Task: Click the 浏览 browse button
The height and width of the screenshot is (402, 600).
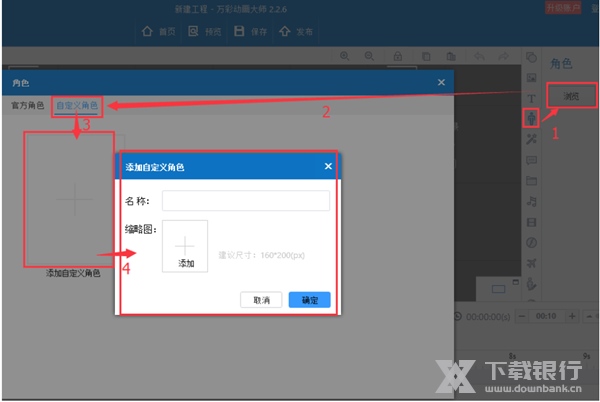Action: [571, 95]
